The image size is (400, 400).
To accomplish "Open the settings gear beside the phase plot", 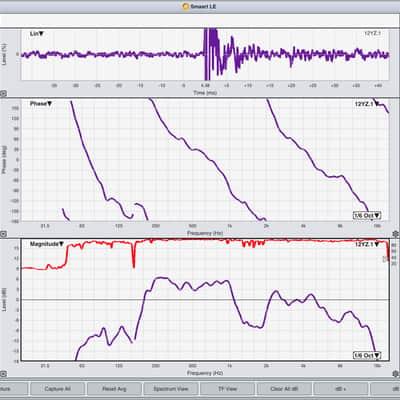I will tap(395, 234).
